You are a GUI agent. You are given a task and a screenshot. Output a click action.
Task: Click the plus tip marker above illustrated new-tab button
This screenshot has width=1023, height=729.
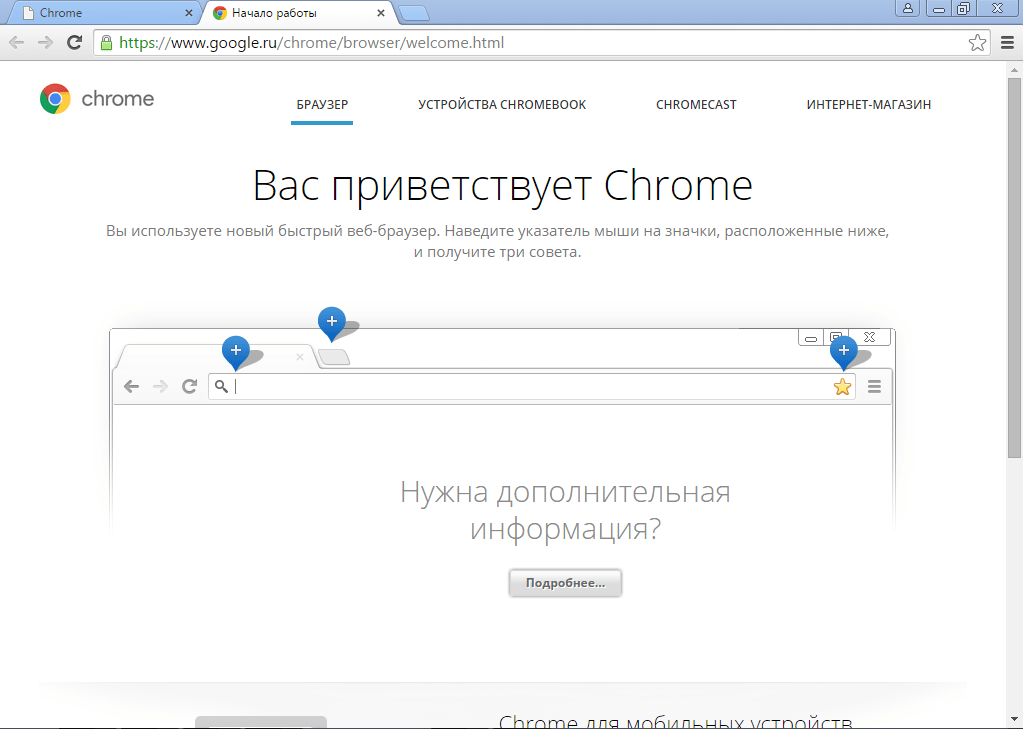click(x=331, y=322)
